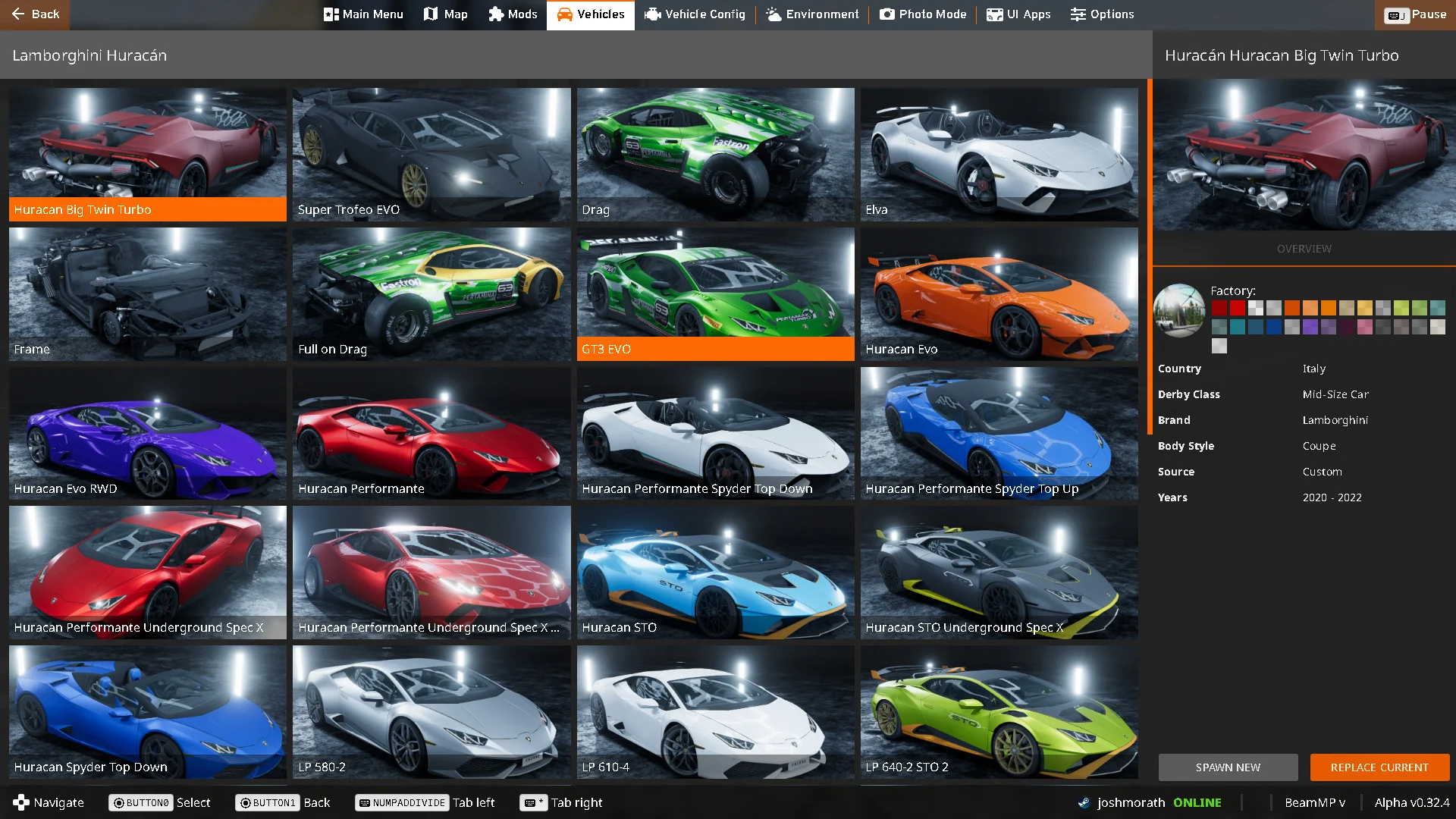Open Options sliders tab
The height and width of the screenshot is (819, 1456).
click(x=1102, y=14)
